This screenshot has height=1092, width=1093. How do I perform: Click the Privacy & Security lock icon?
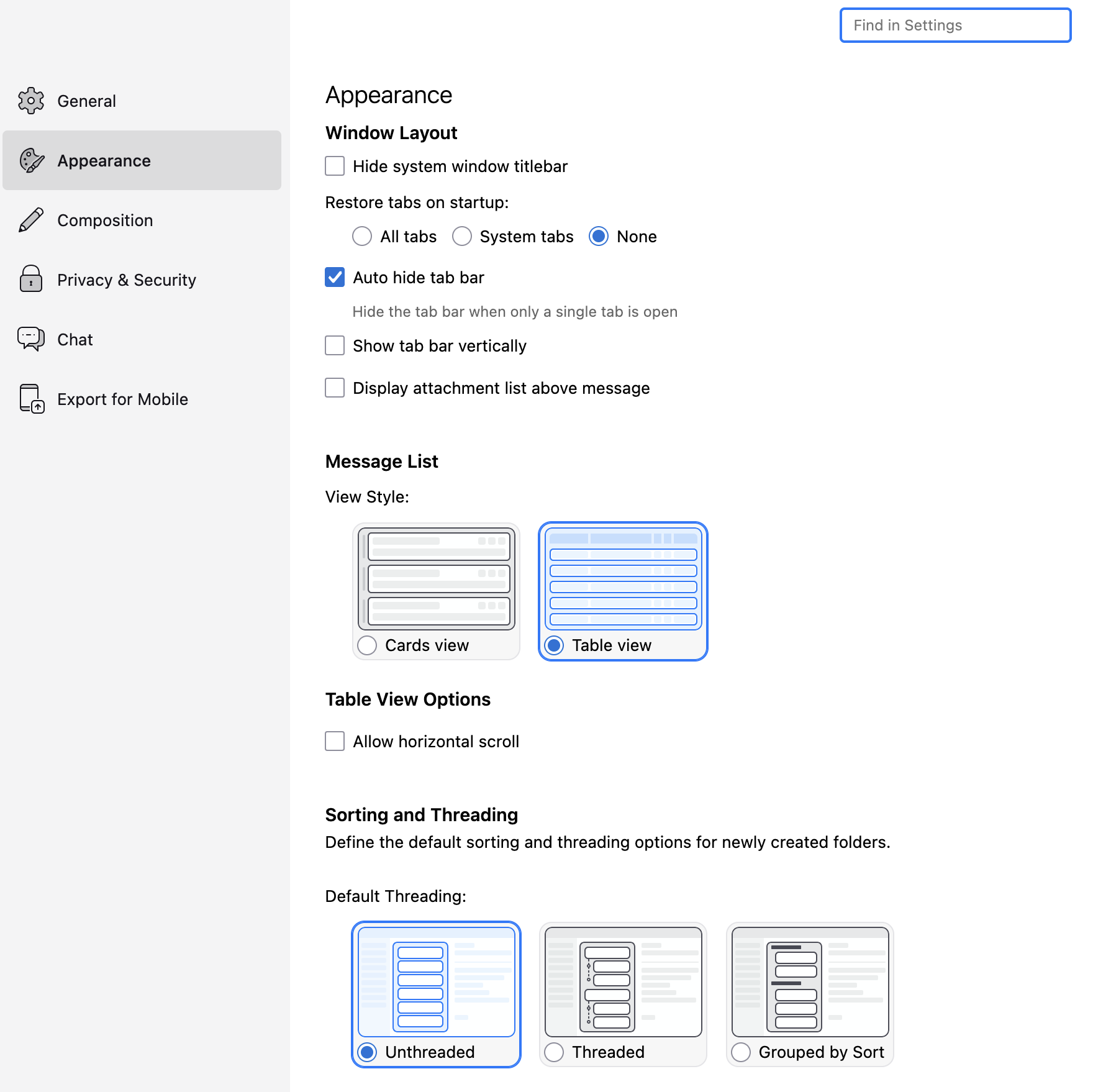click(x=31, y=279)
